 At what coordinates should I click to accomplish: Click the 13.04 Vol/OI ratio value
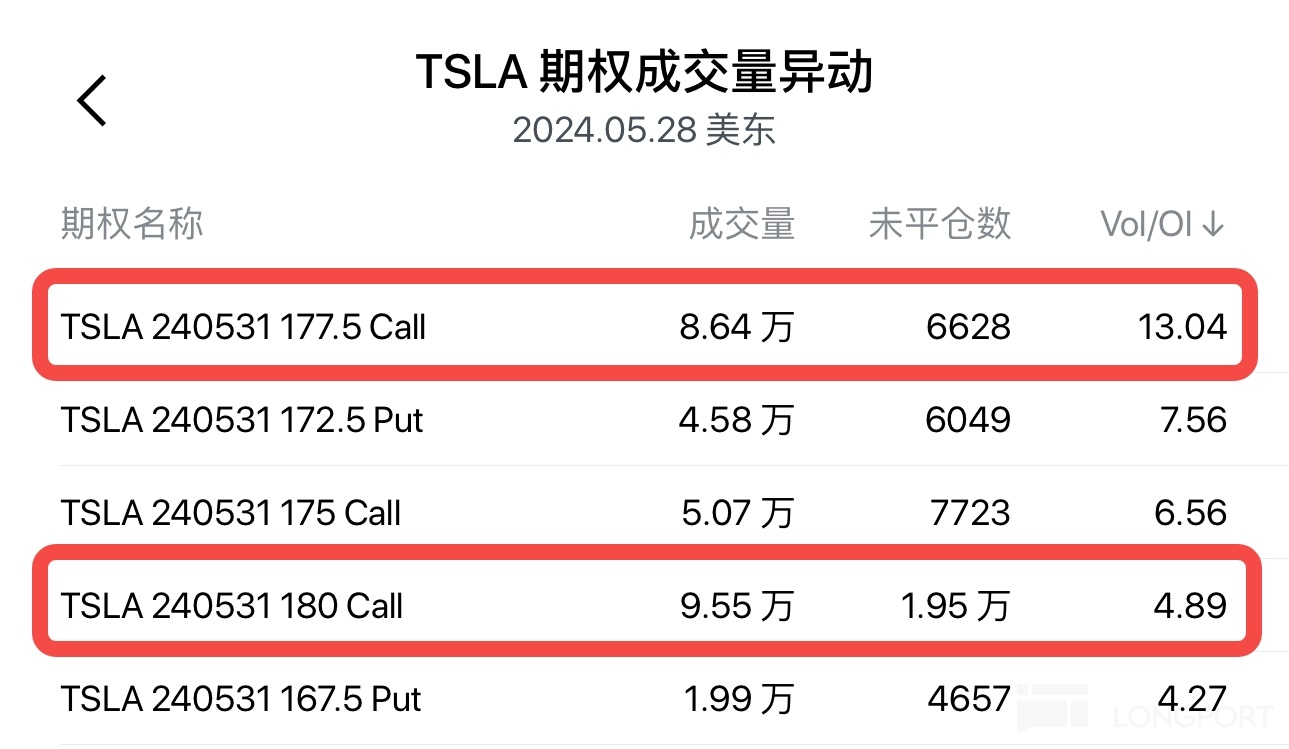1182,327
